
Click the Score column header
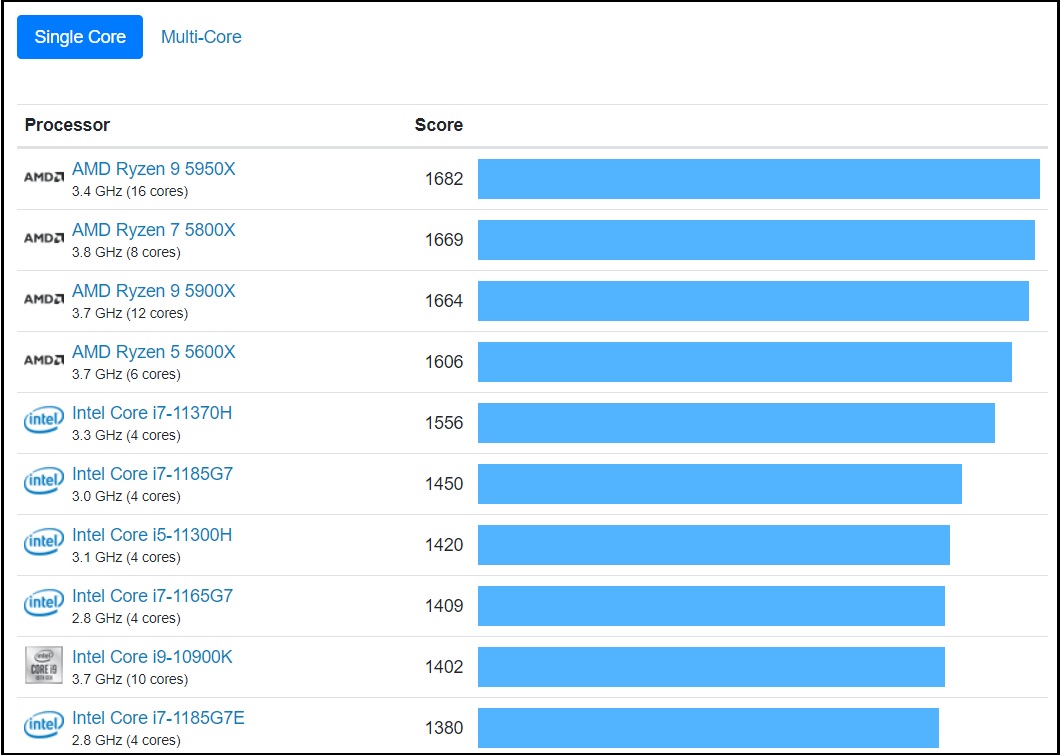tap(439, 125)
